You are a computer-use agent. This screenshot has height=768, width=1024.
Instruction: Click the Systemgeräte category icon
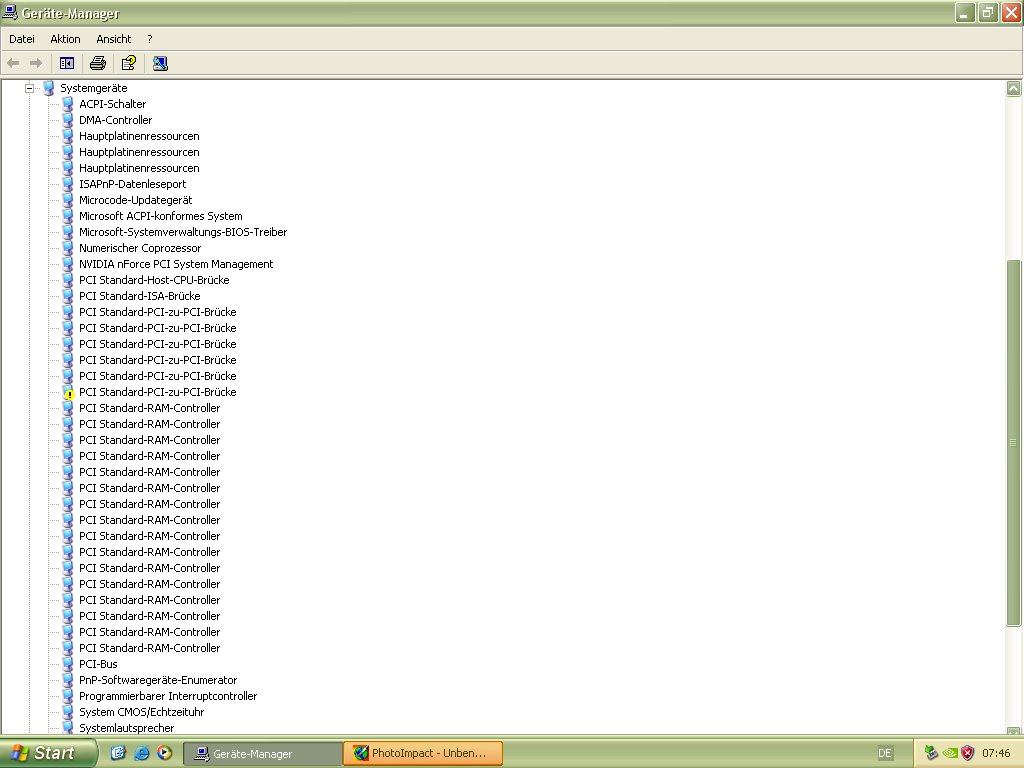click(49, 88)
